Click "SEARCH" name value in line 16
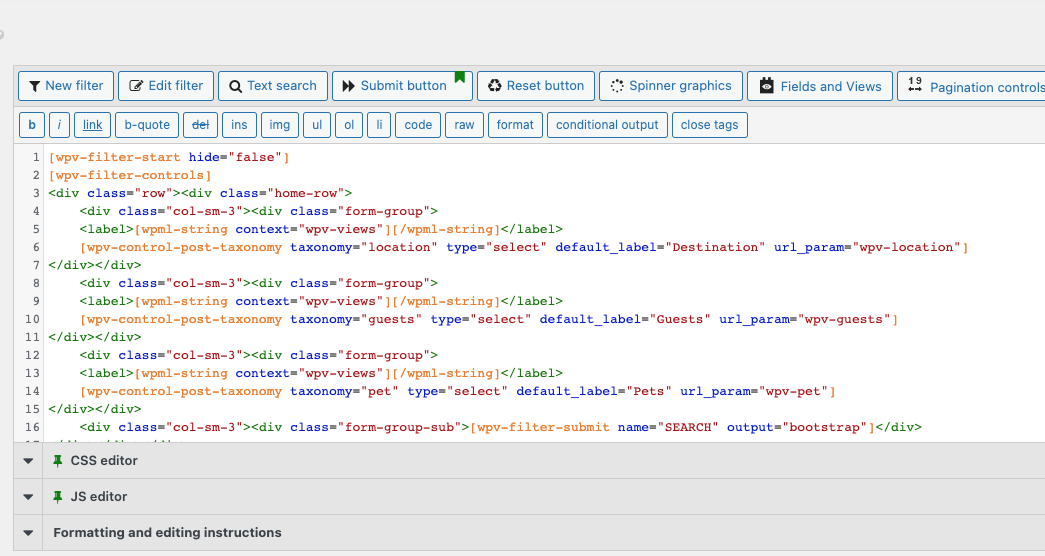The image size is (1045, 556). pos(688,427)
